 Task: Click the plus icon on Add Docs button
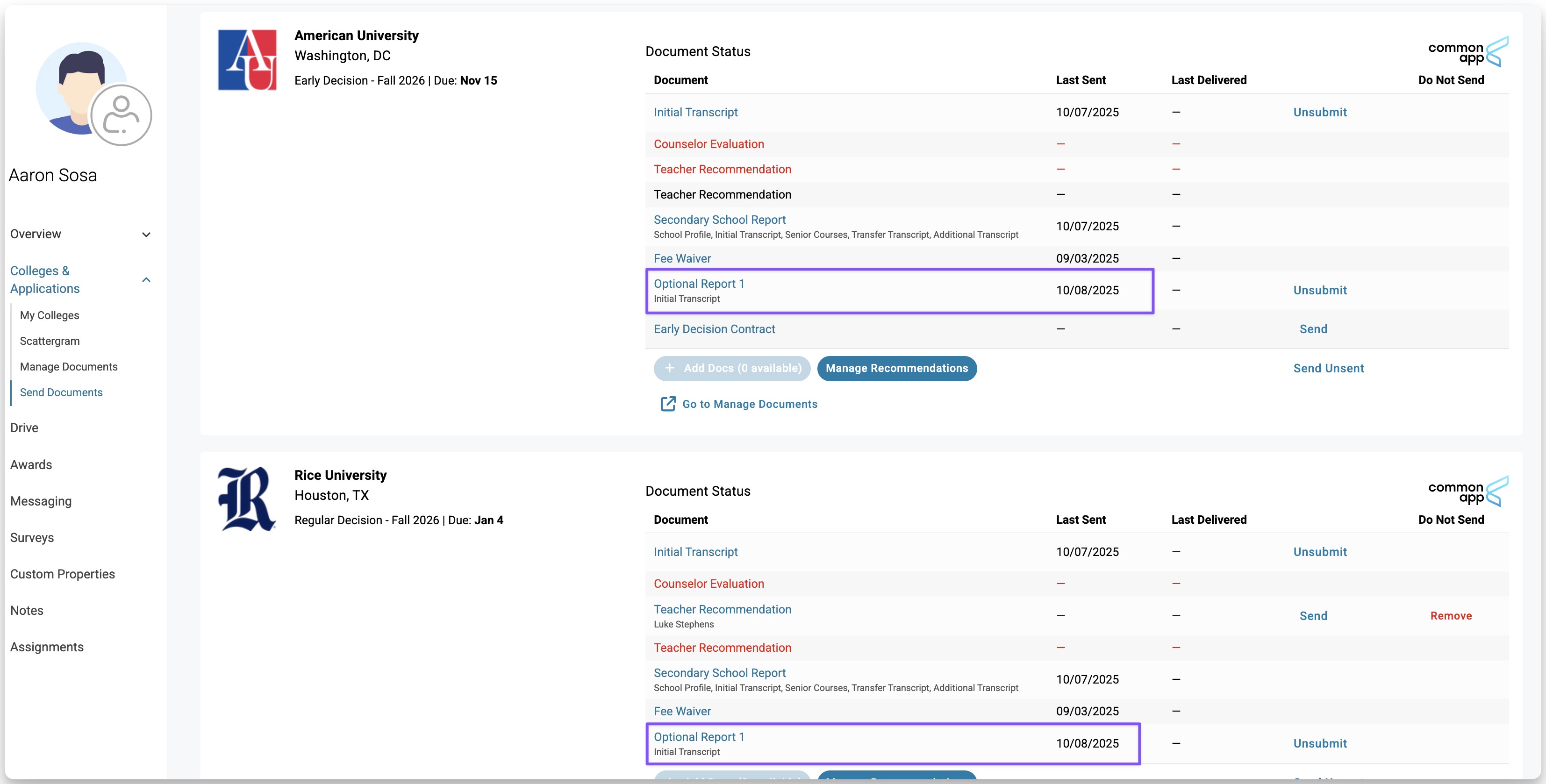click(x=670, y=368)
